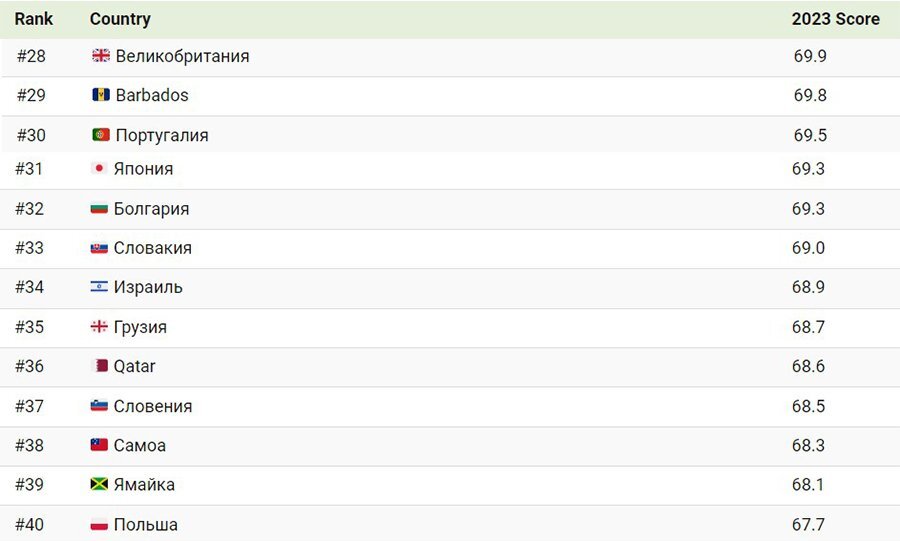The height and width of the screenshot is (541, 900).
Task: Click the Bulgaria flag icon
Action: click(99, 208)
